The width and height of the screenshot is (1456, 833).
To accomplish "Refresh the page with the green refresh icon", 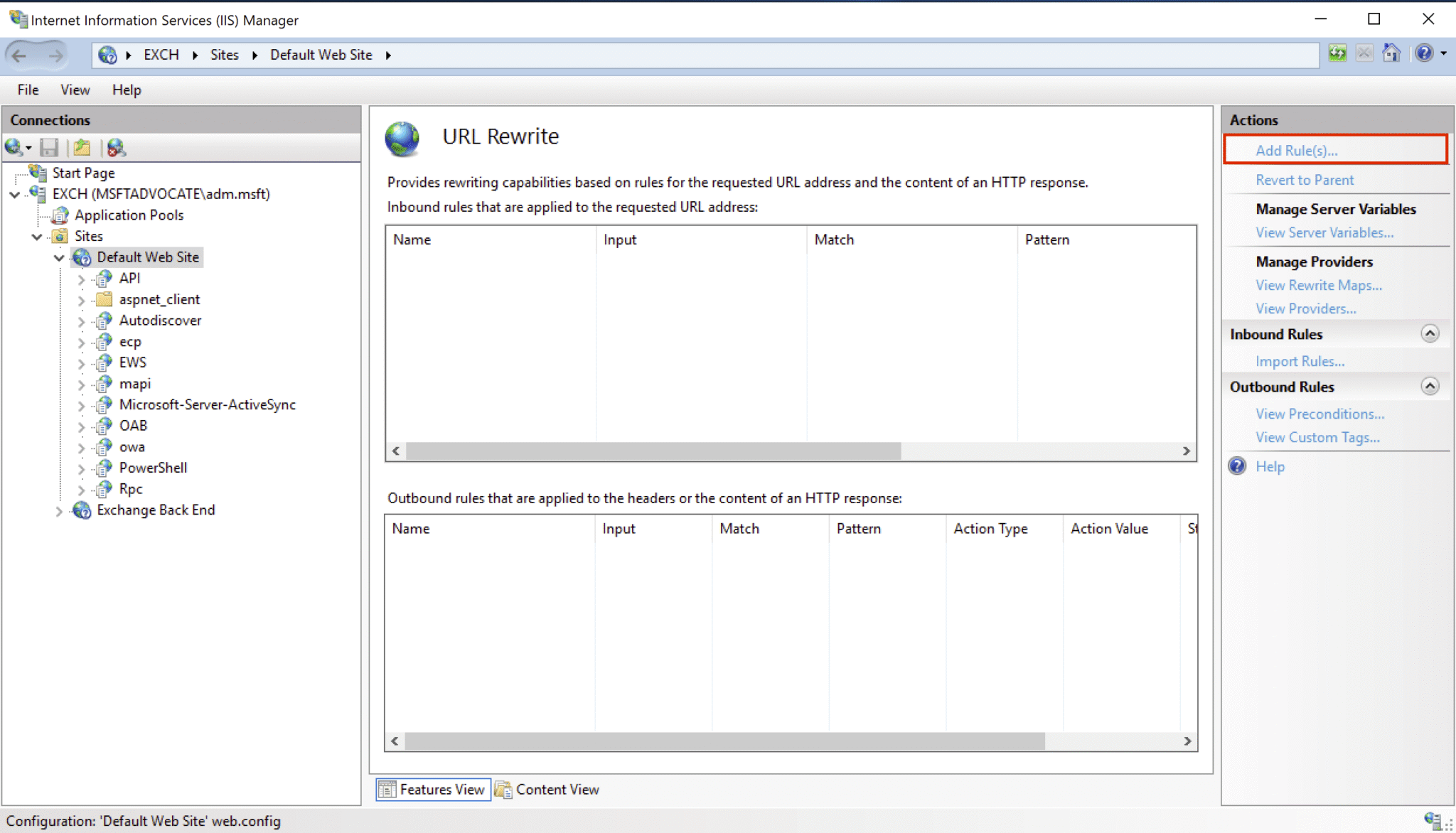I will [1337, 53].
